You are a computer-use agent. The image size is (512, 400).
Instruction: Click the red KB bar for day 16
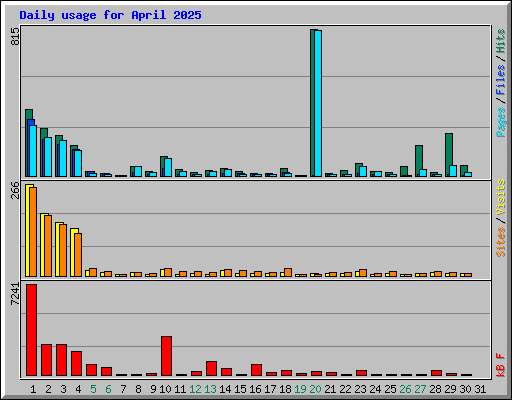point(256,370)
